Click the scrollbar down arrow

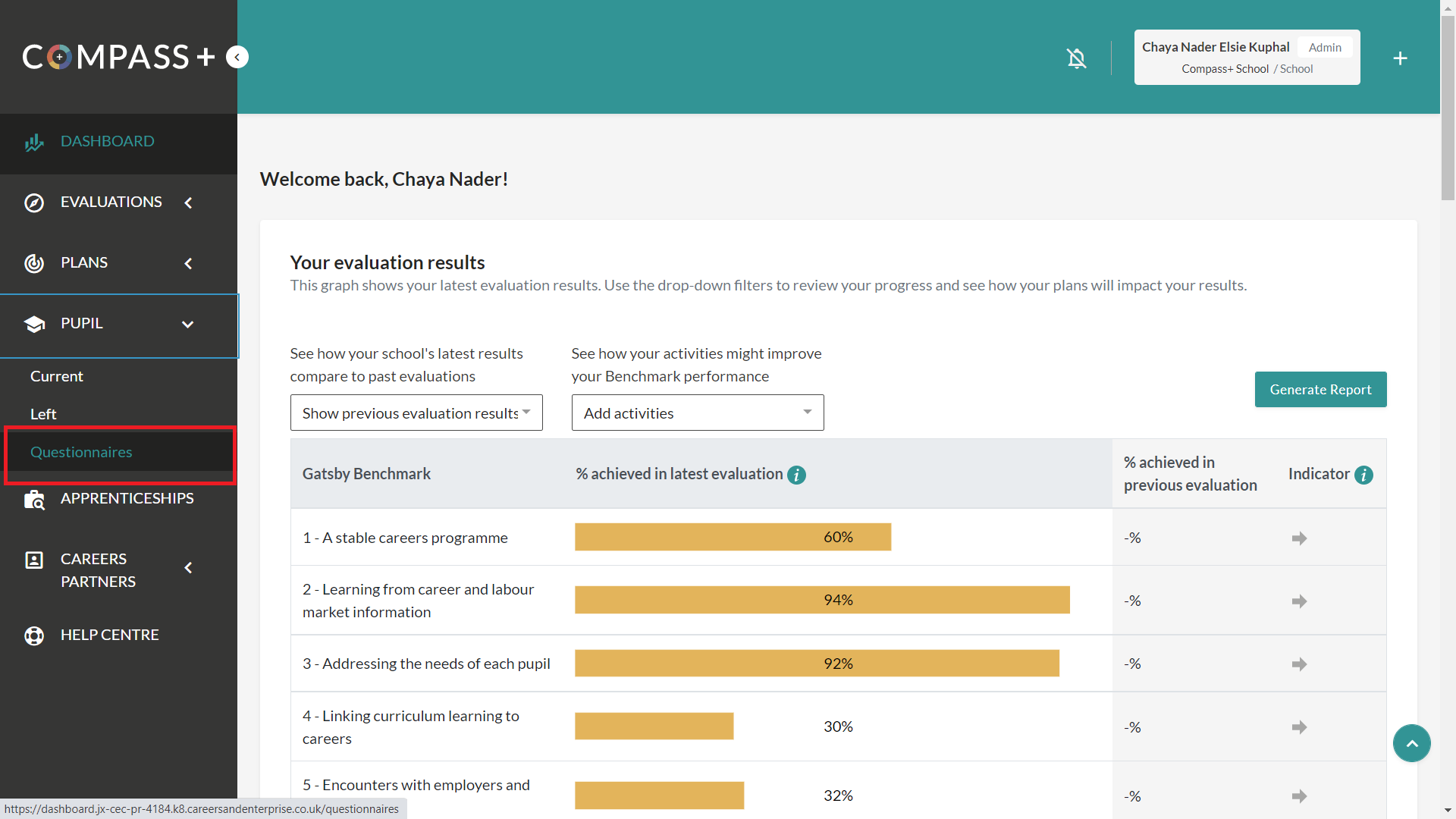[1448, 811]
